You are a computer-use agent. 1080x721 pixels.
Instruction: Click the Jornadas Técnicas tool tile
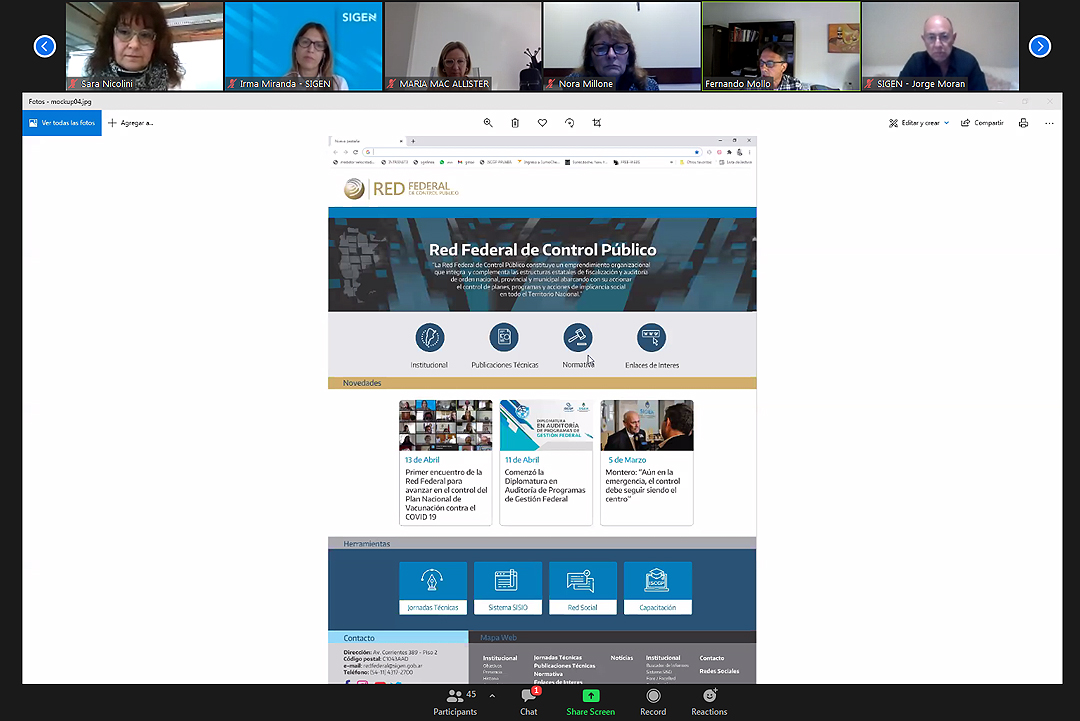pyautogui.click(x=433, y=588)
